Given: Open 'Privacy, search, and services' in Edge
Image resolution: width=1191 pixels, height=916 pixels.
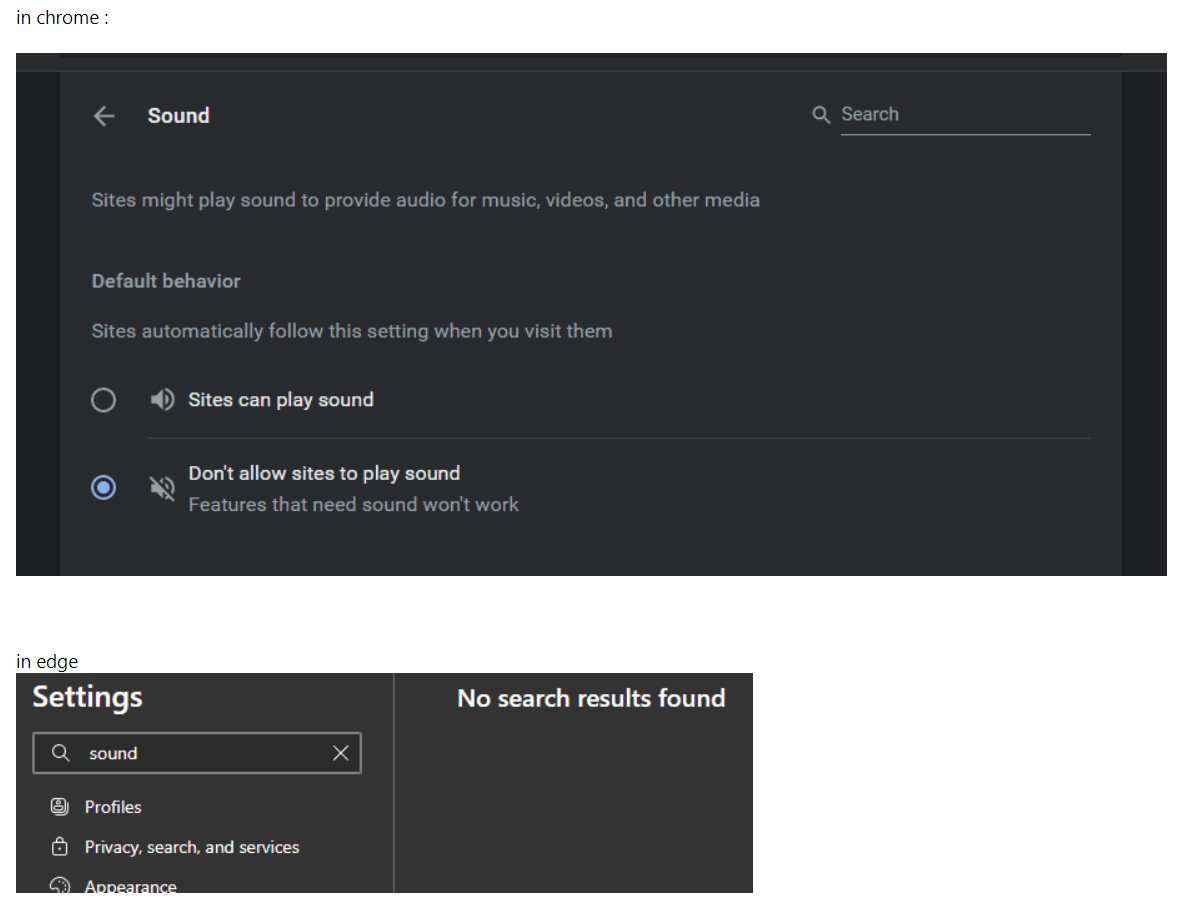Looking at the screenshot, I should 191,847.
